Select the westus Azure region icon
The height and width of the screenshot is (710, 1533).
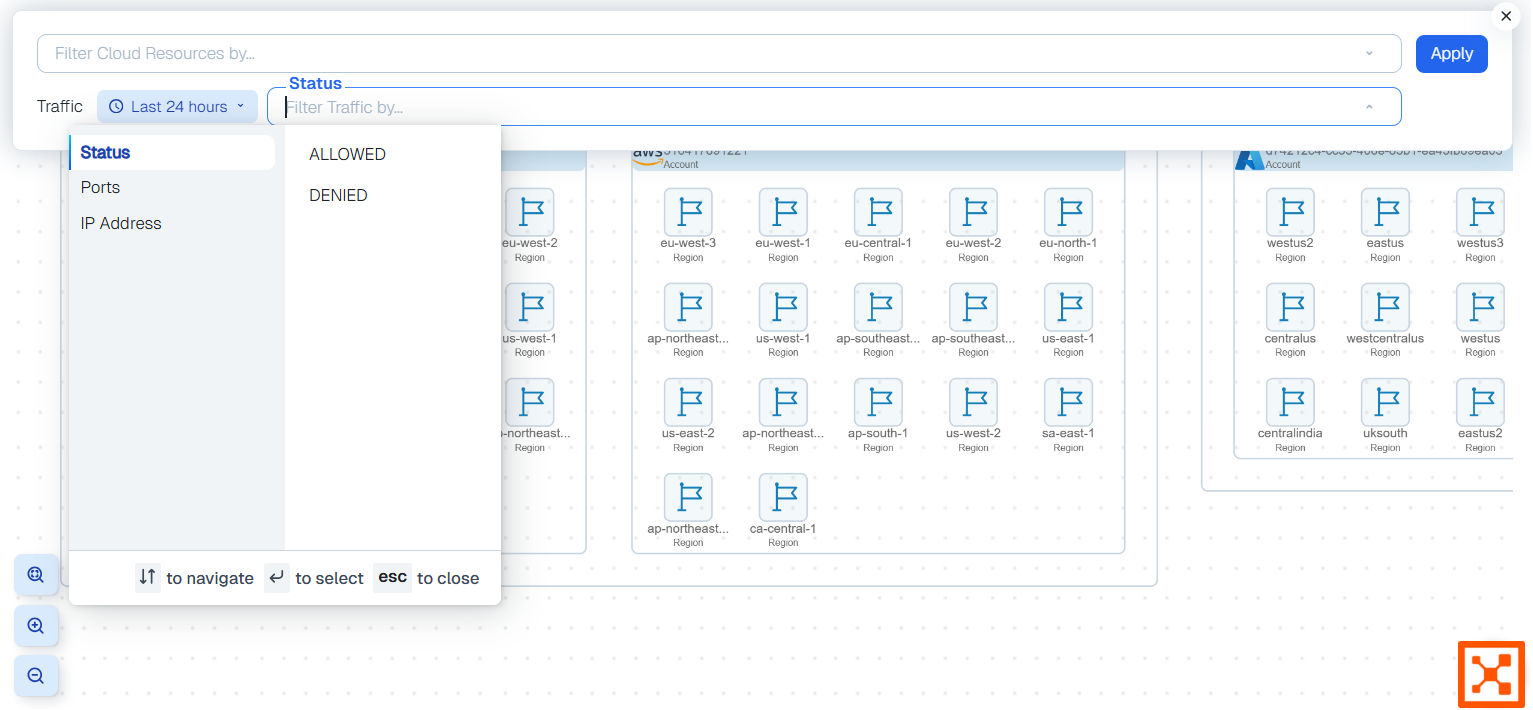(1480, 307)
